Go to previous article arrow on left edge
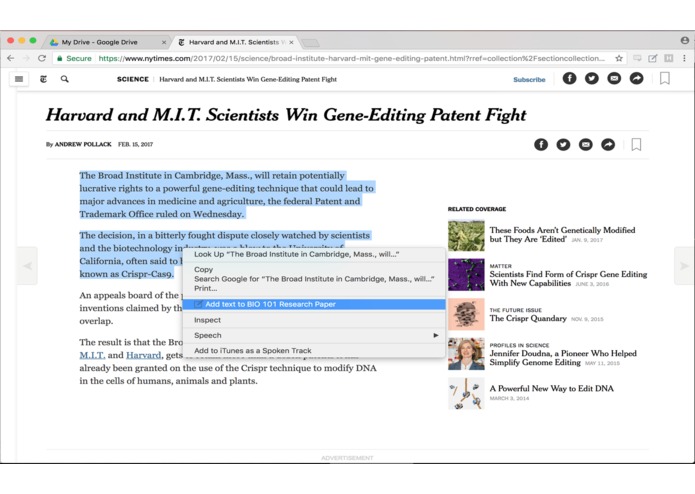 (x=27, y=266)
